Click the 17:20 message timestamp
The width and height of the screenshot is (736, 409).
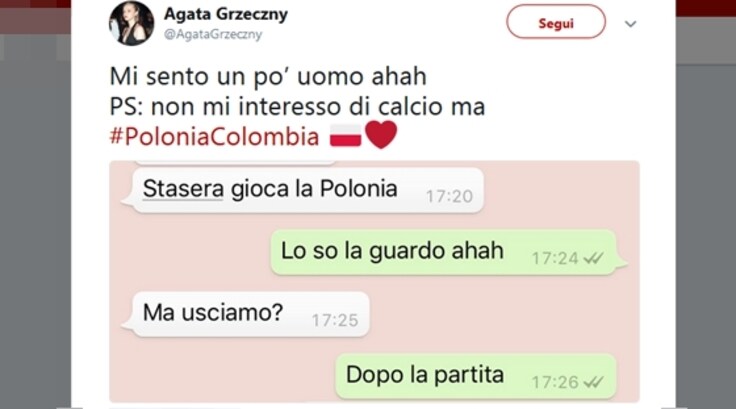point(449,196)
